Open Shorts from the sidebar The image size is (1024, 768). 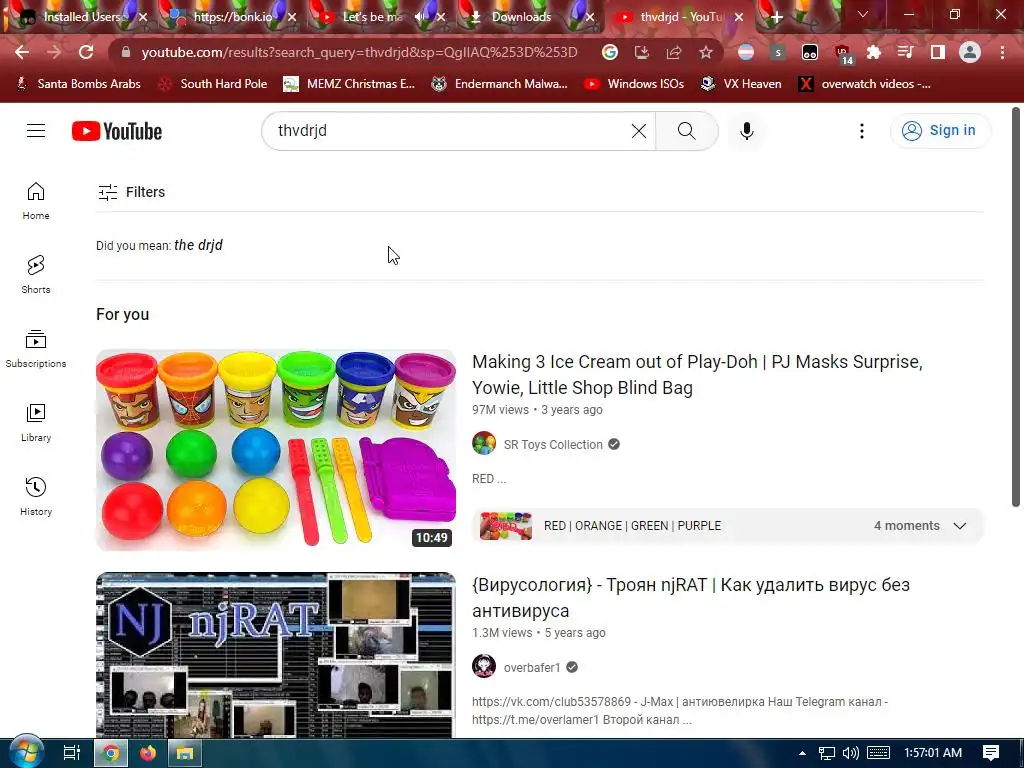[x=36, y=274]
